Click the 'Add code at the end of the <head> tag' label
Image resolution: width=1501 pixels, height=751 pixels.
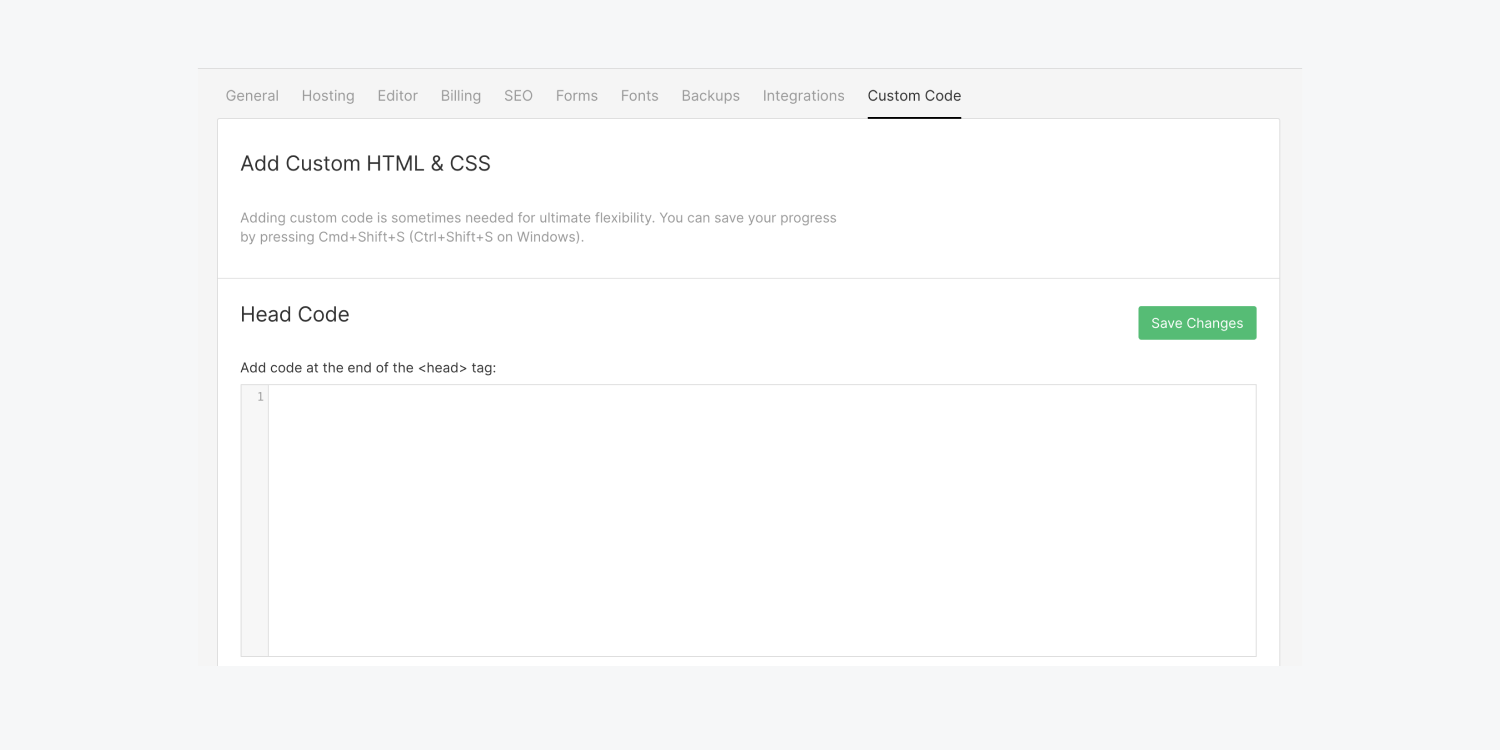(x=368, y=368)
